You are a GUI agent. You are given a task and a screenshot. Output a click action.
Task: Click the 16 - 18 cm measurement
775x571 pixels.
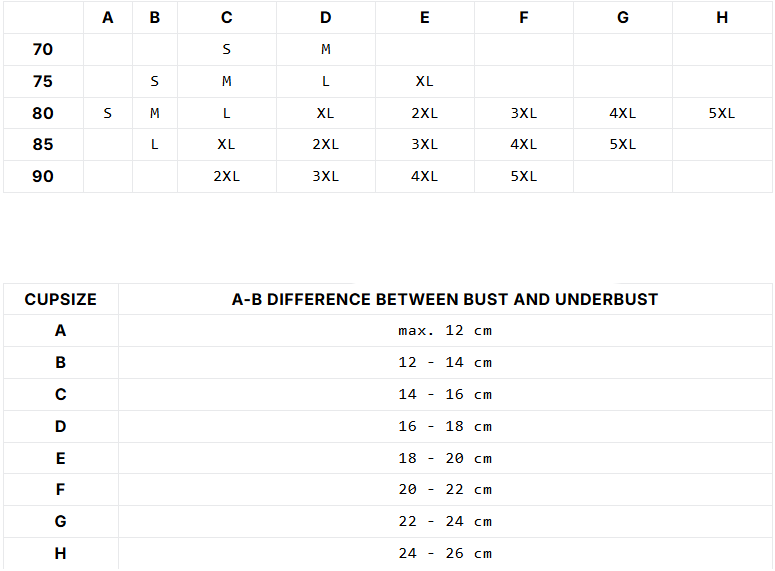click(445, 426)
